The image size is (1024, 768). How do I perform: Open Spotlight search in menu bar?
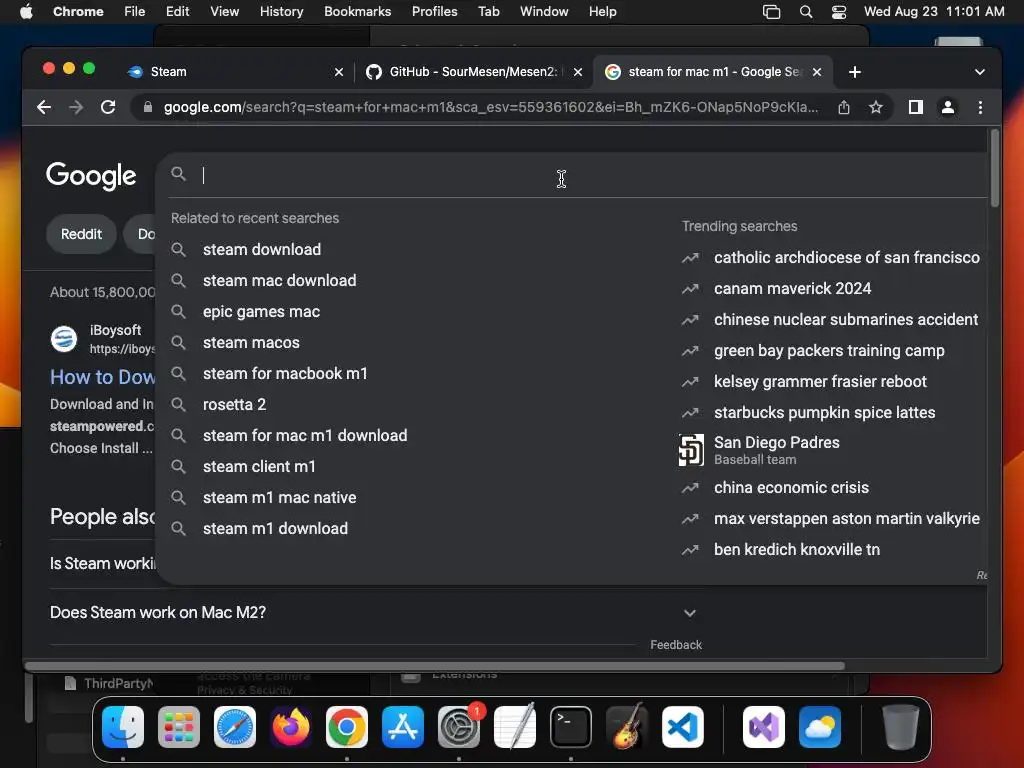(806, 11)
